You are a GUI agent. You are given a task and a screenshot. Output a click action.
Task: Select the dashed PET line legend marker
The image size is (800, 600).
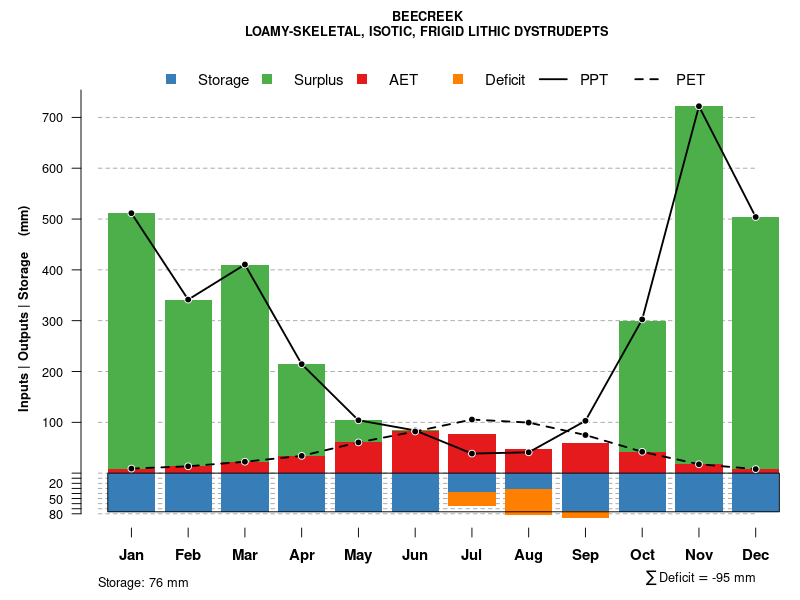click(x=650, y=79)
